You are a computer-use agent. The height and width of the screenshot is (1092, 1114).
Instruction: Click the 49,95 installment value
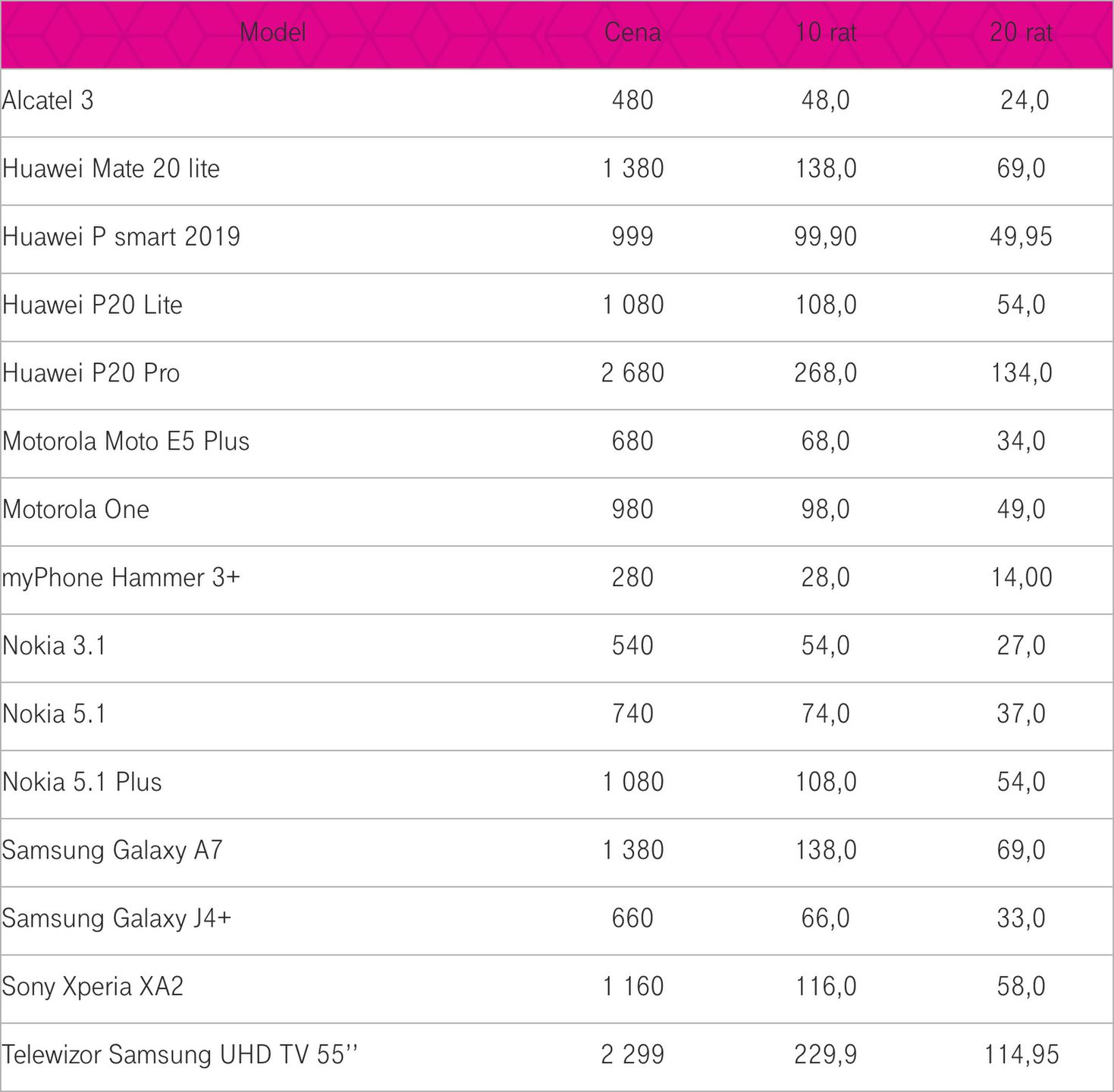click(x=1021, y=237)
